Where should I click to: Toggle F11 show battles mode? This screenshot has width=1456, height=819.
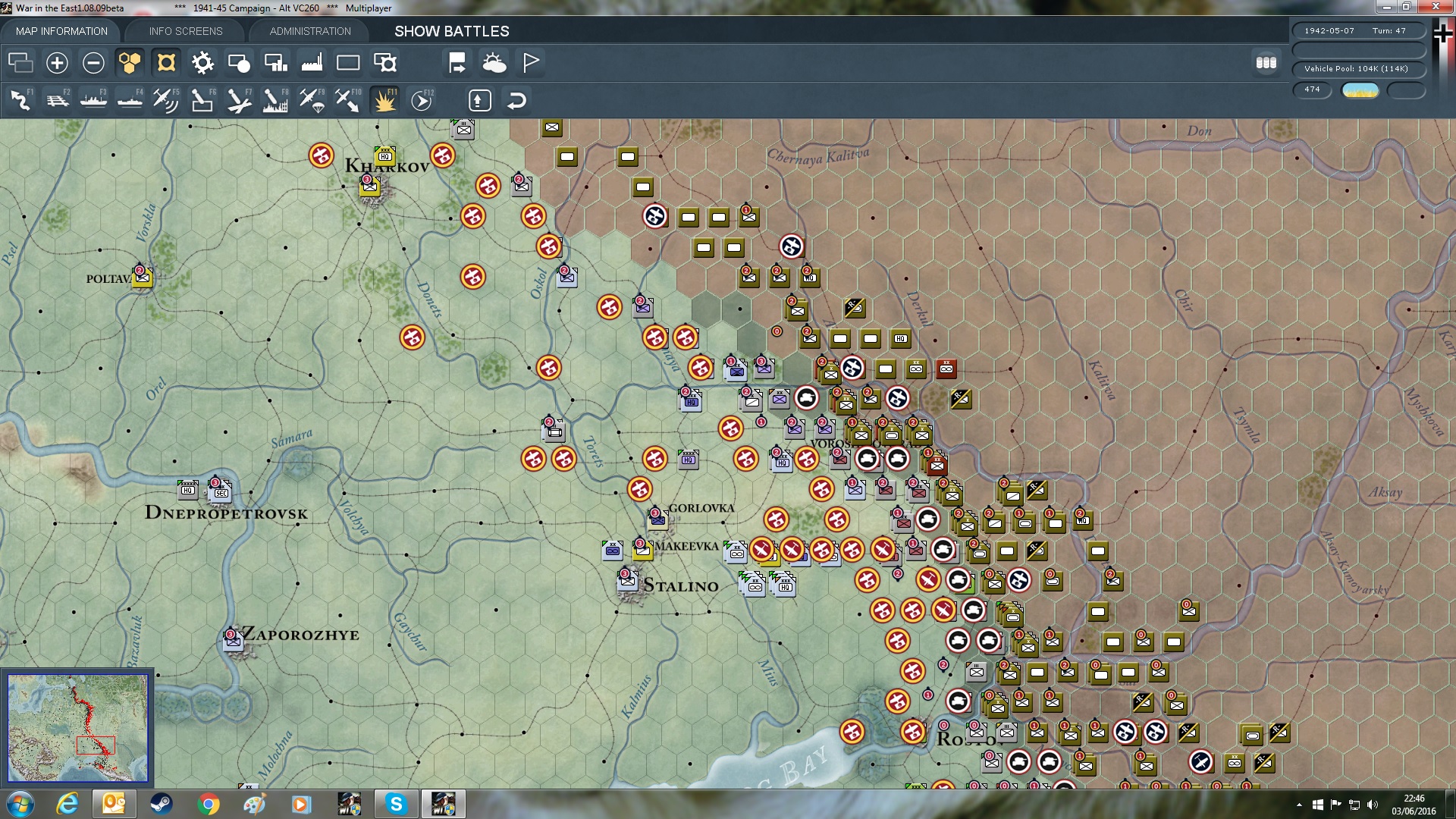pos(384,100)
